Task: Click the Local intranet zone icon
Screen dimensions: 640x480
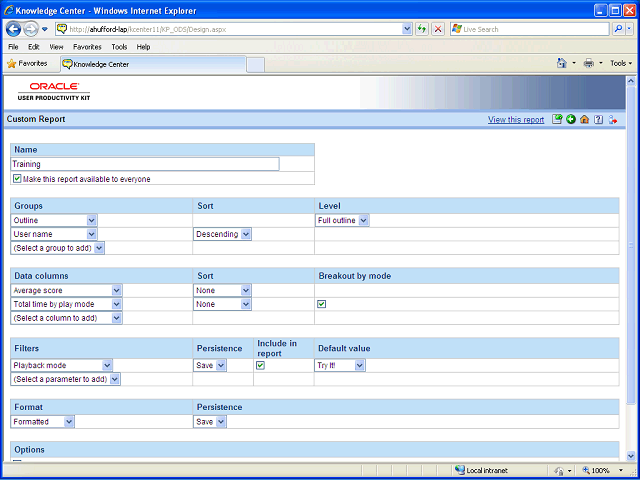Action: tap(460, 470)
